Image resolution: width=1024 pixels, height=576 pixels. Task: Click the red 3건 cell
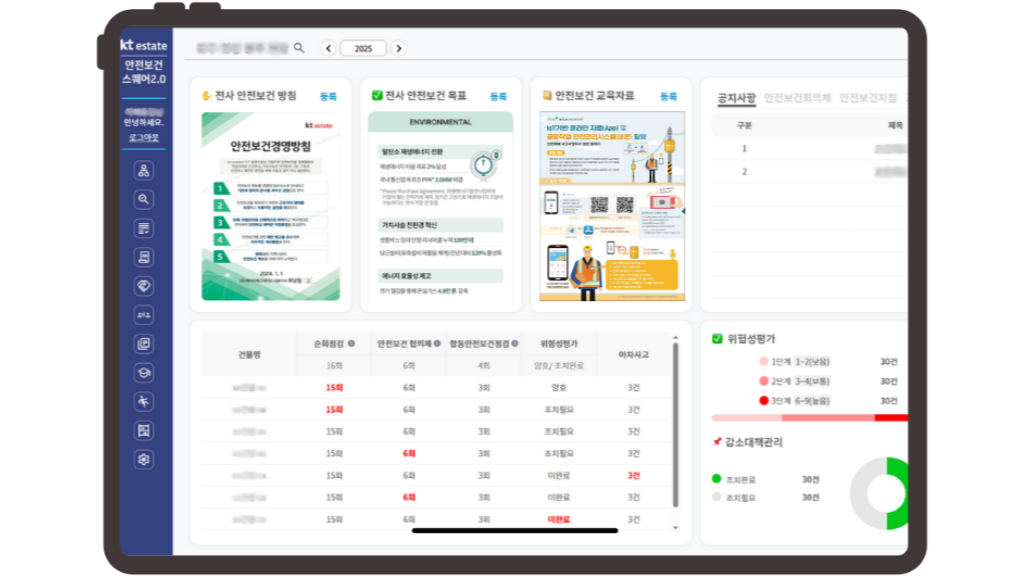633,475
